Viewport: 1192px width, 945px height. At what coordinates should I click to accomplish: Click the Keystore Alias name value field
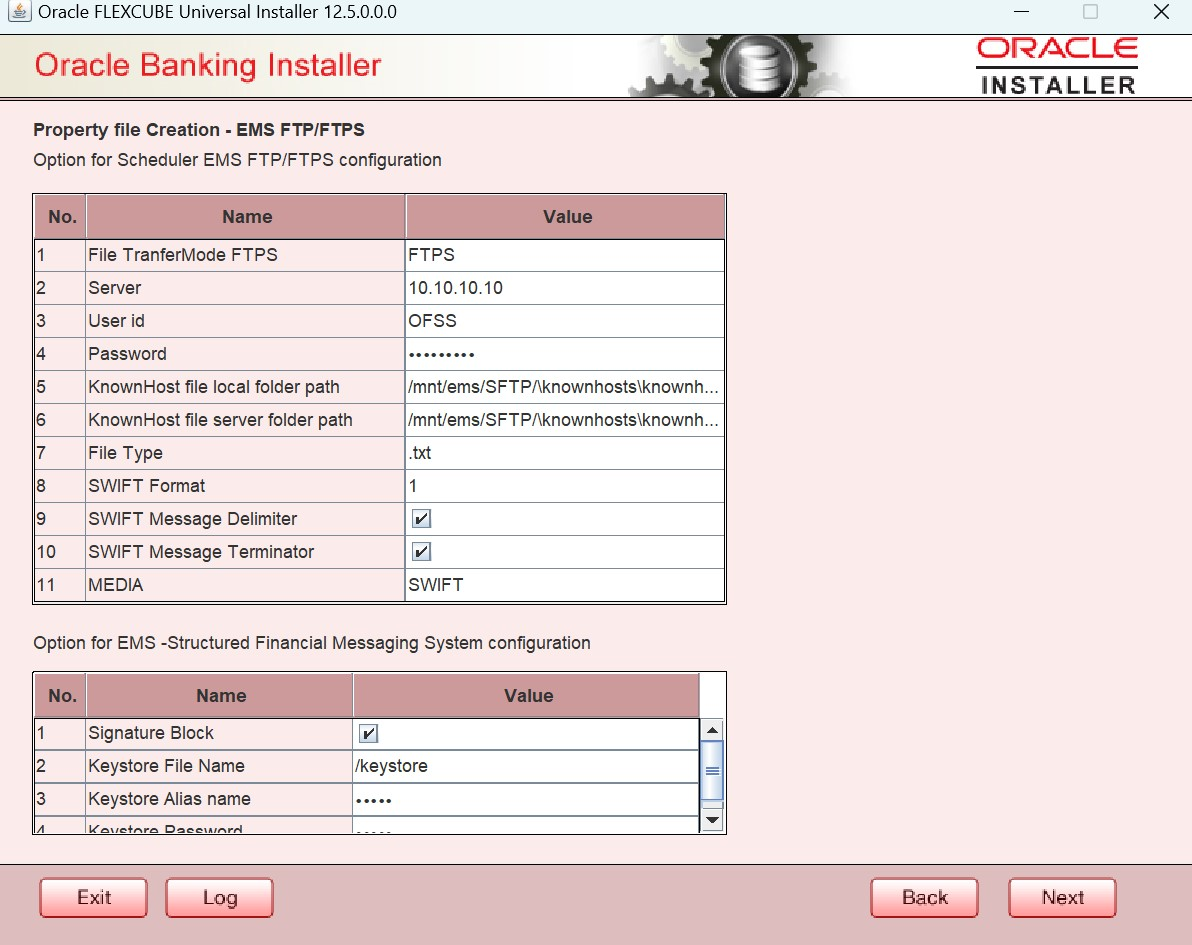pyautogui.click(x=525, y=800)
